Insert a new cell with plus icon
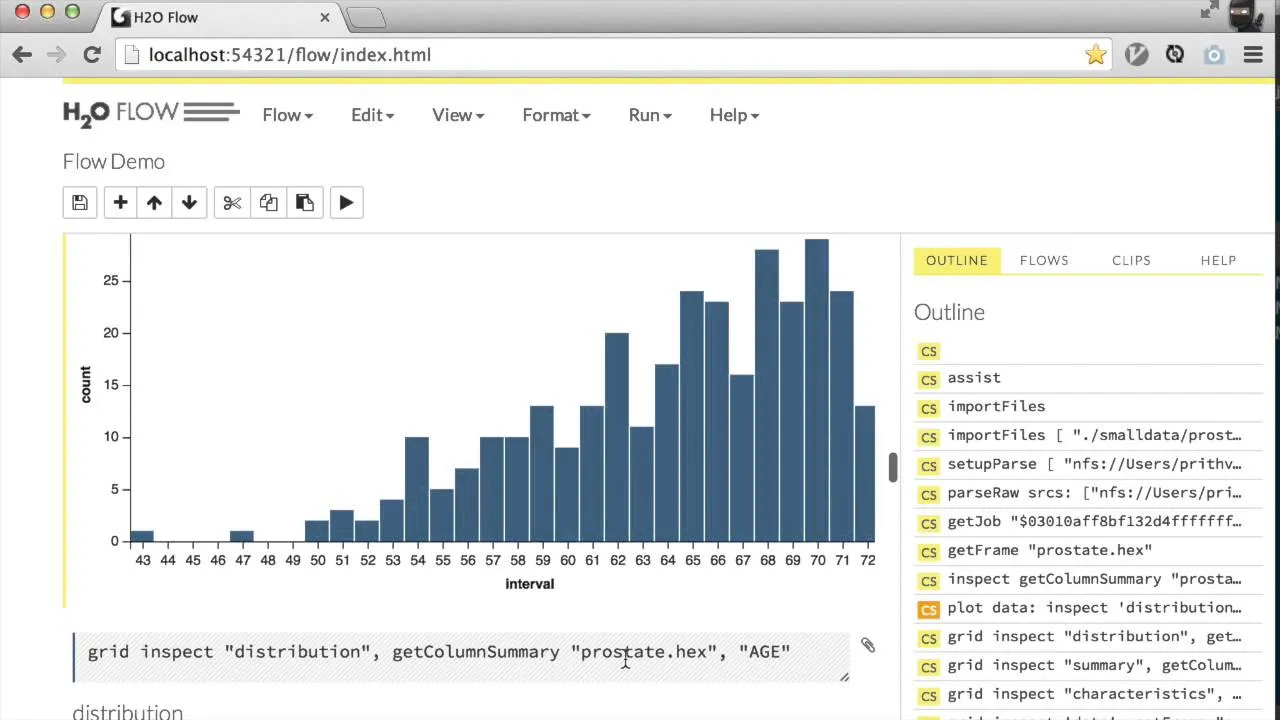1280x720 pixels. (x=120, y=203)
